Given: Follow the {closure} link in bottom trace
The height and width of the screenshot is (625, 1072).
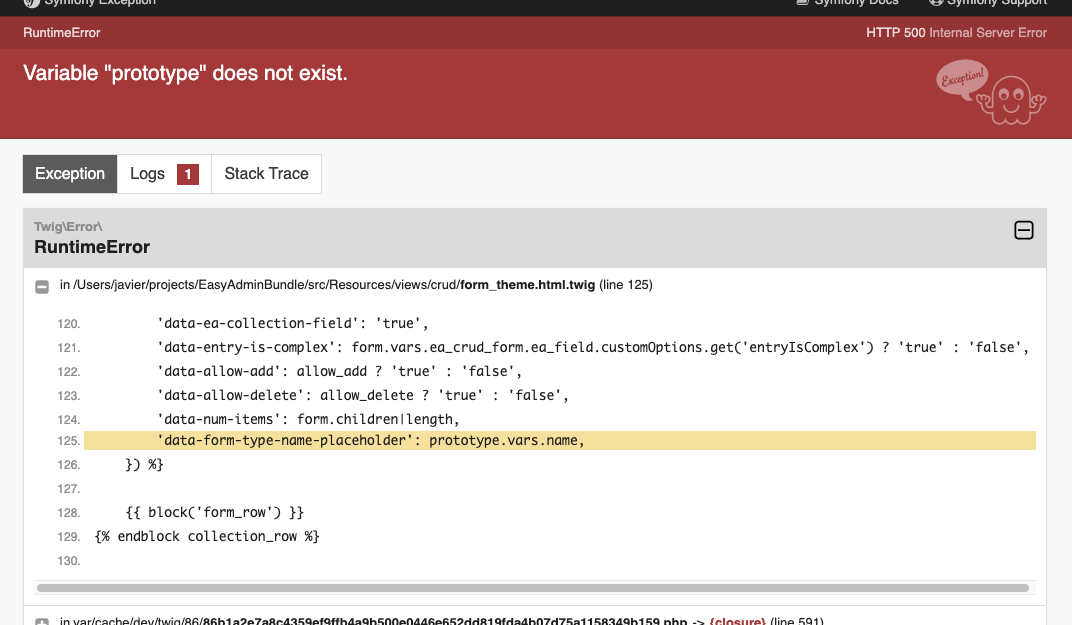Looking at the screenshot, I should click(738, 621).
